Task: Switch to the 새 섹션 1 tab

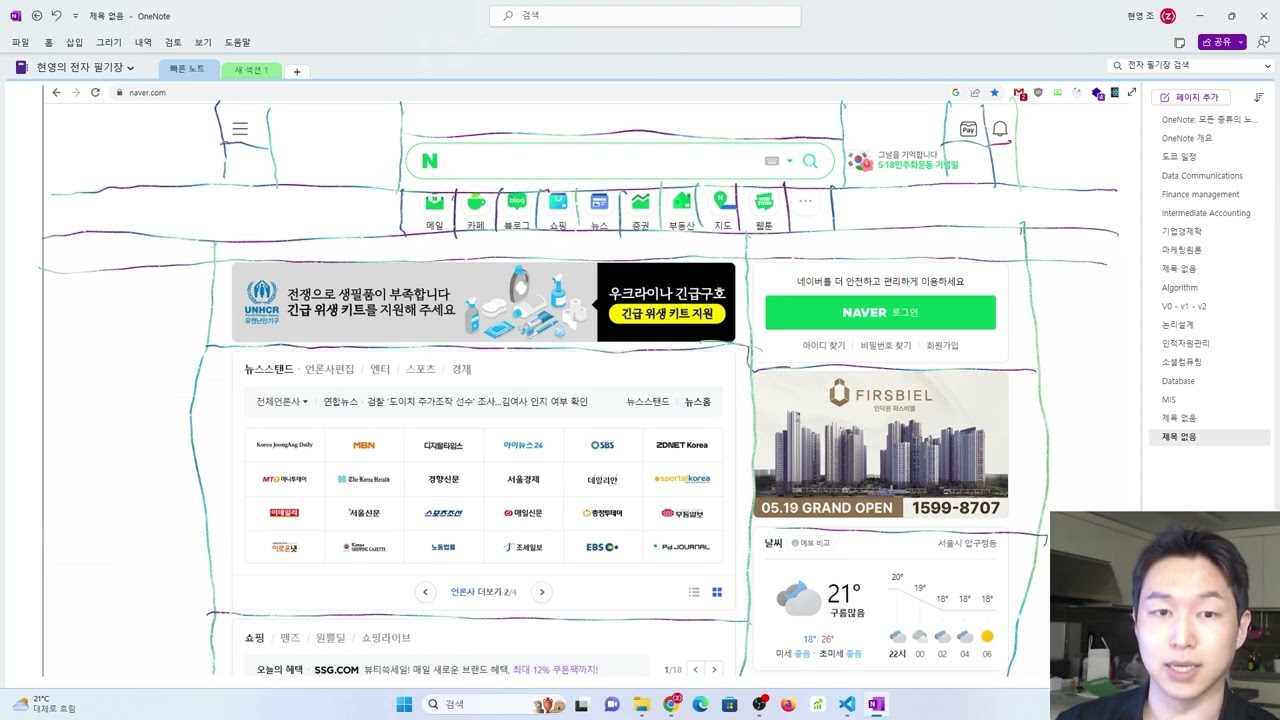Action: pos(251,70)
